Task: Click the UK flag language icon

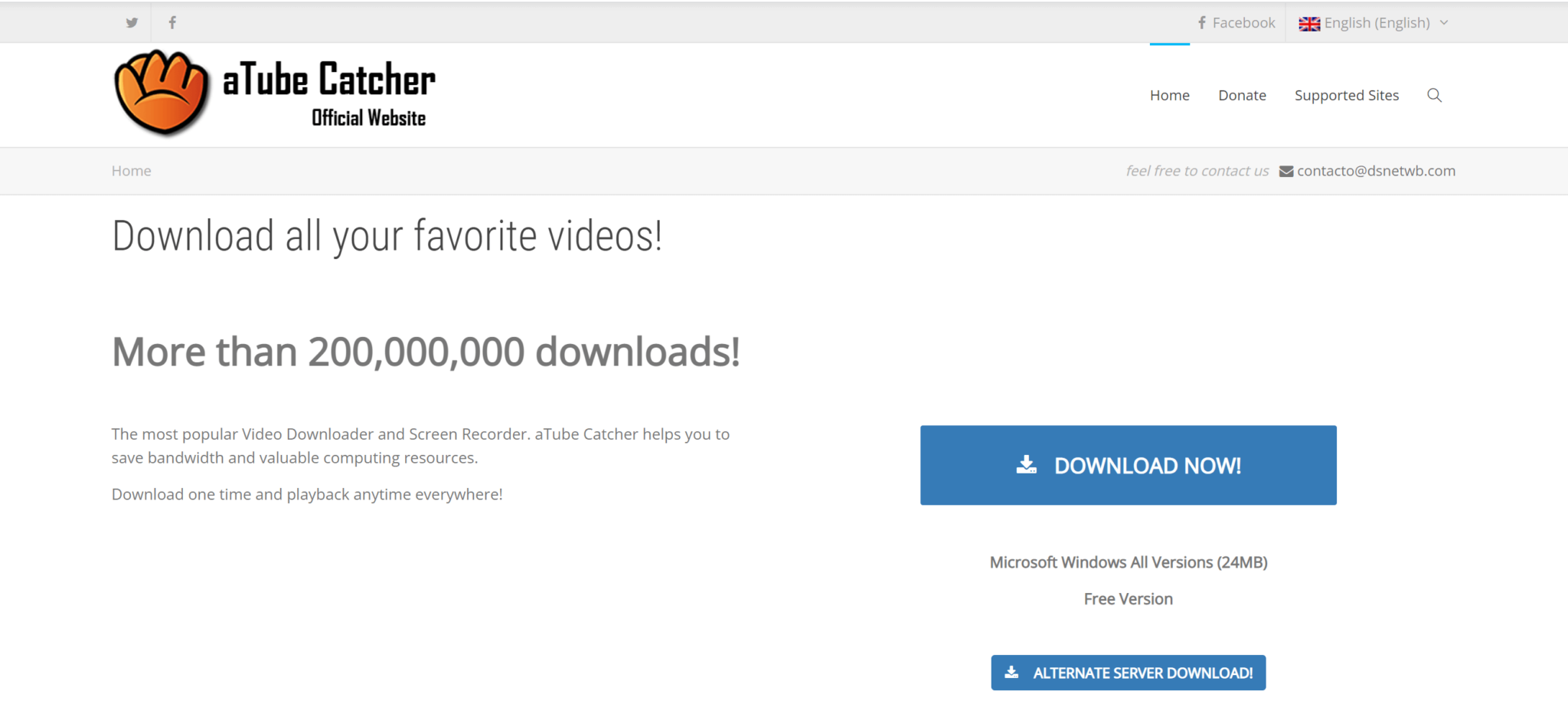Action: coord(1309,24)
